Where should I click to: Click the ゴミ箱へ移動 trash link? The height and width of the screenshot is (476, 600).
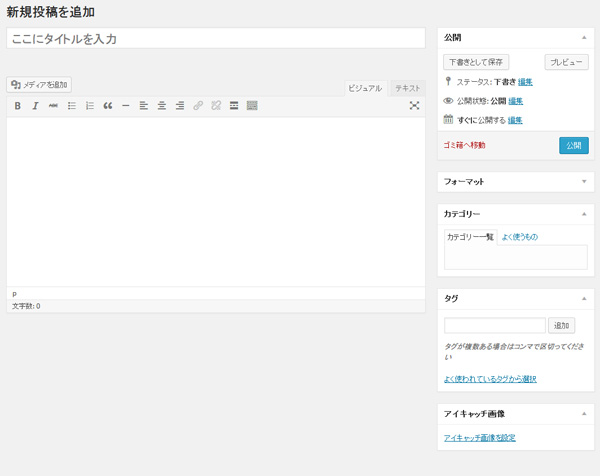pos(464,146)
